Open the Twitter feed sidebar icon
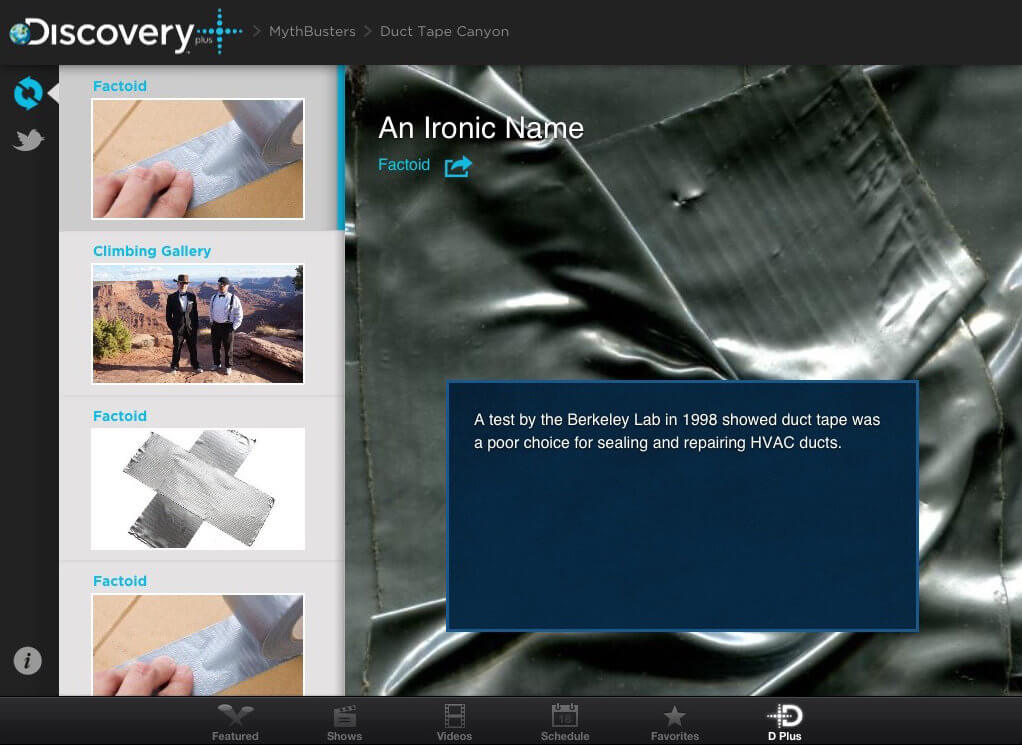Image resolution: width=1022 pixels, height=745 pixels. (x=28, y=140)
